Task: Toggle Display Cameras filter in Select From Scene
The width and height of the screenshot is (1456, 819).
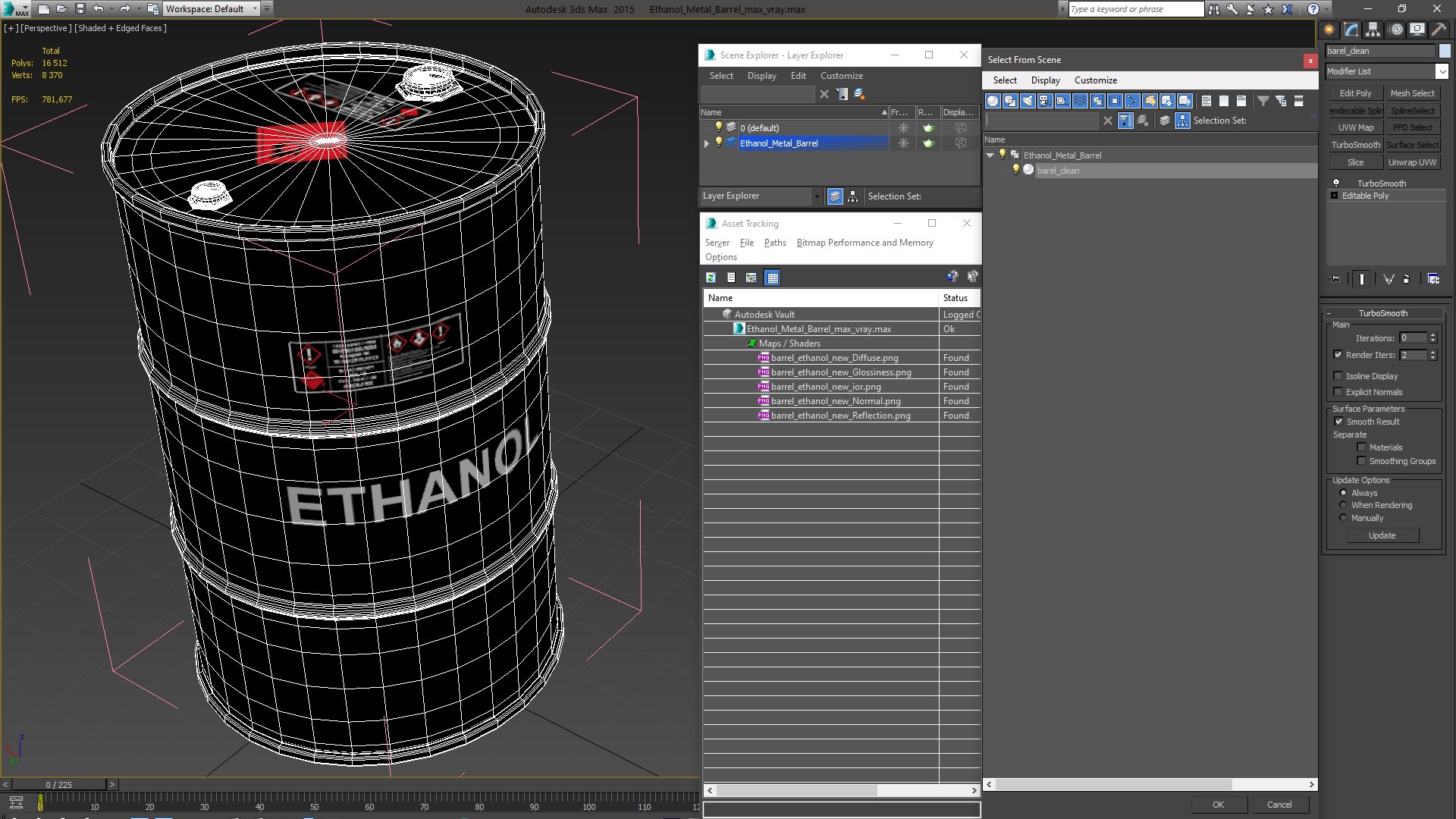Action: (x=1045, y=101)
